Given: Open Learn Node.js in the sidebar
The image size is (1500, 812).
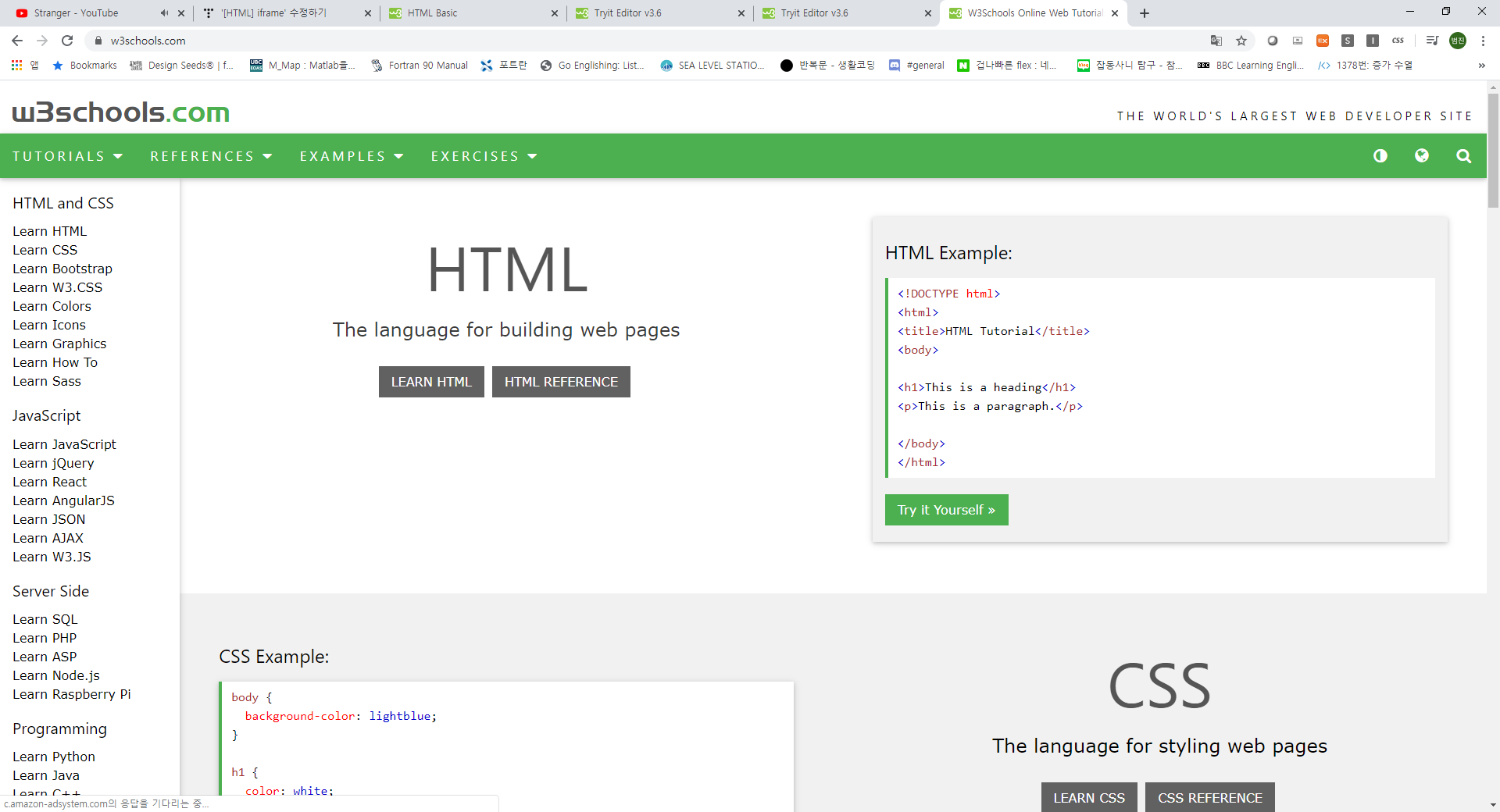Looking at the screenshot, I should point(56,675).
